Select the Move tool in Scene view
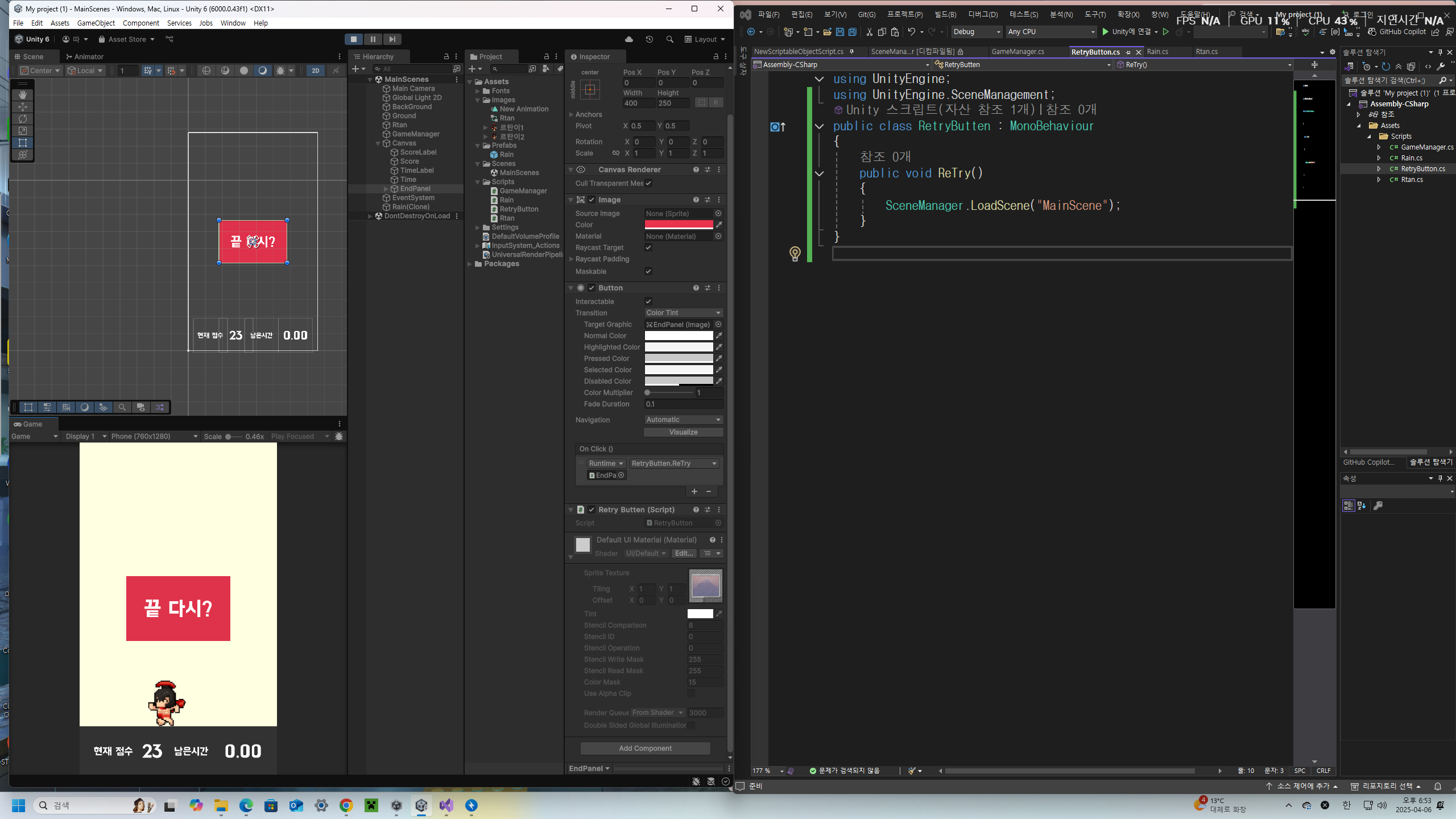 point(23,107)
